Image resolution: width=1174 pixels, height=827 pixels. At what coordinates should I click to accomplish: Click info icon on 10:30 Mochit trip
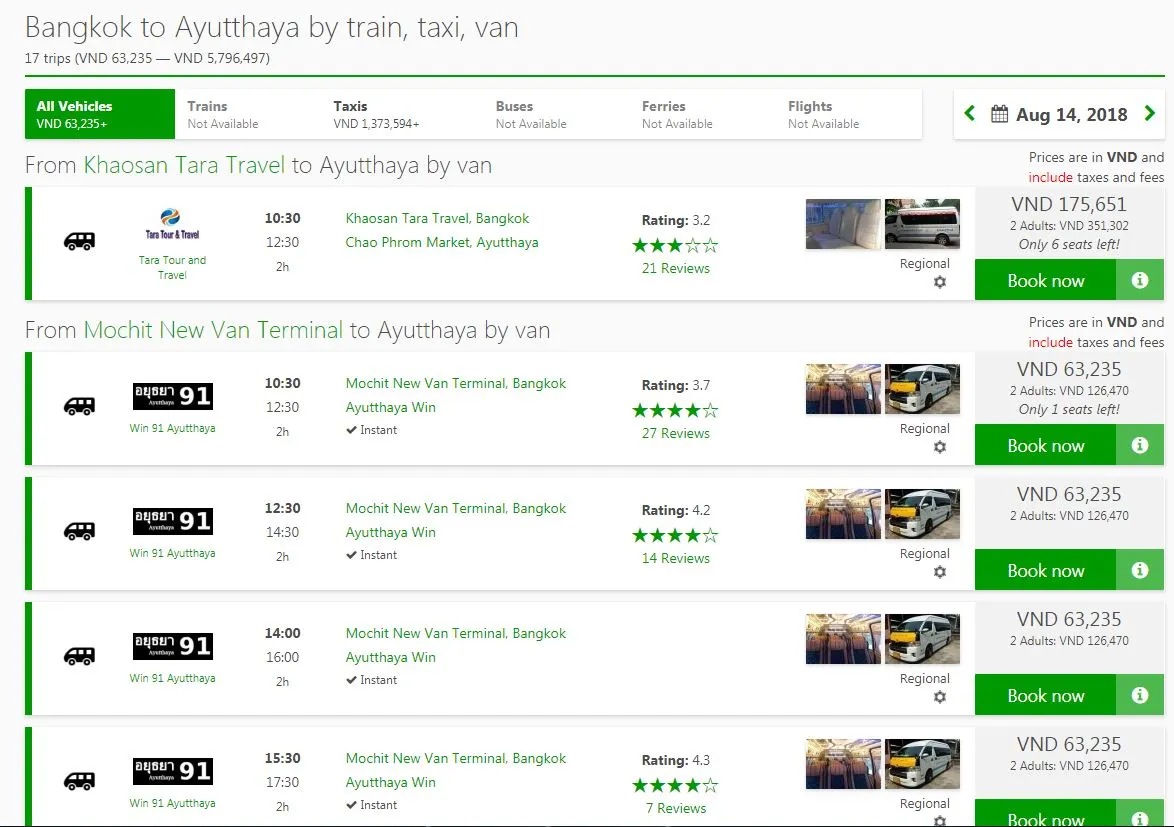click(x=1140, y=445)
